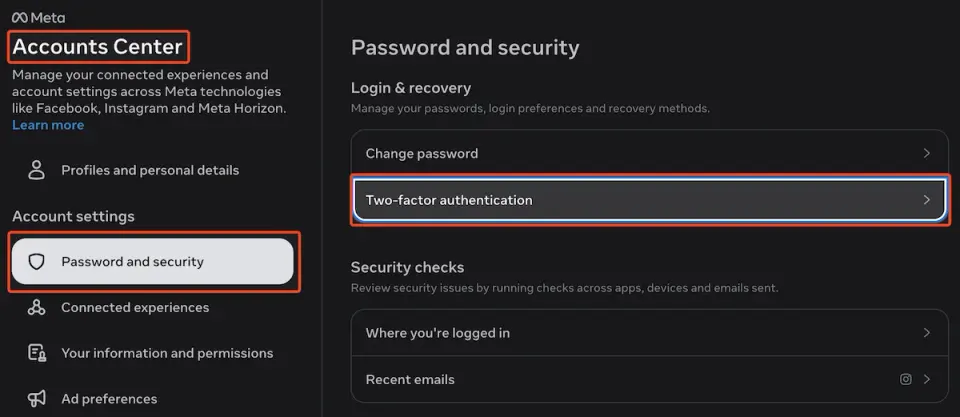Screen dimensions: 960x417
Task: Open the Two-factor authentication chevron arrow
Action: click(927, 200)
